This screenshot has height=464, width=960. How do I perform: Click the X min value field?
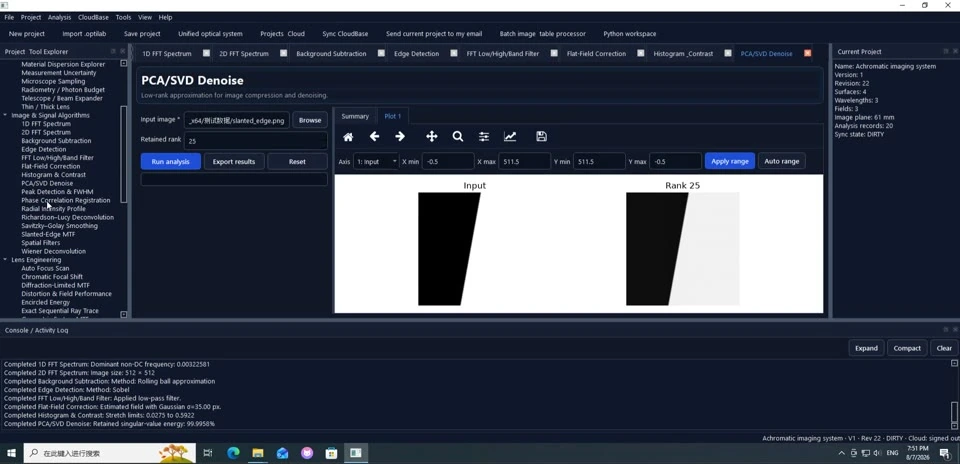(448, 162)
